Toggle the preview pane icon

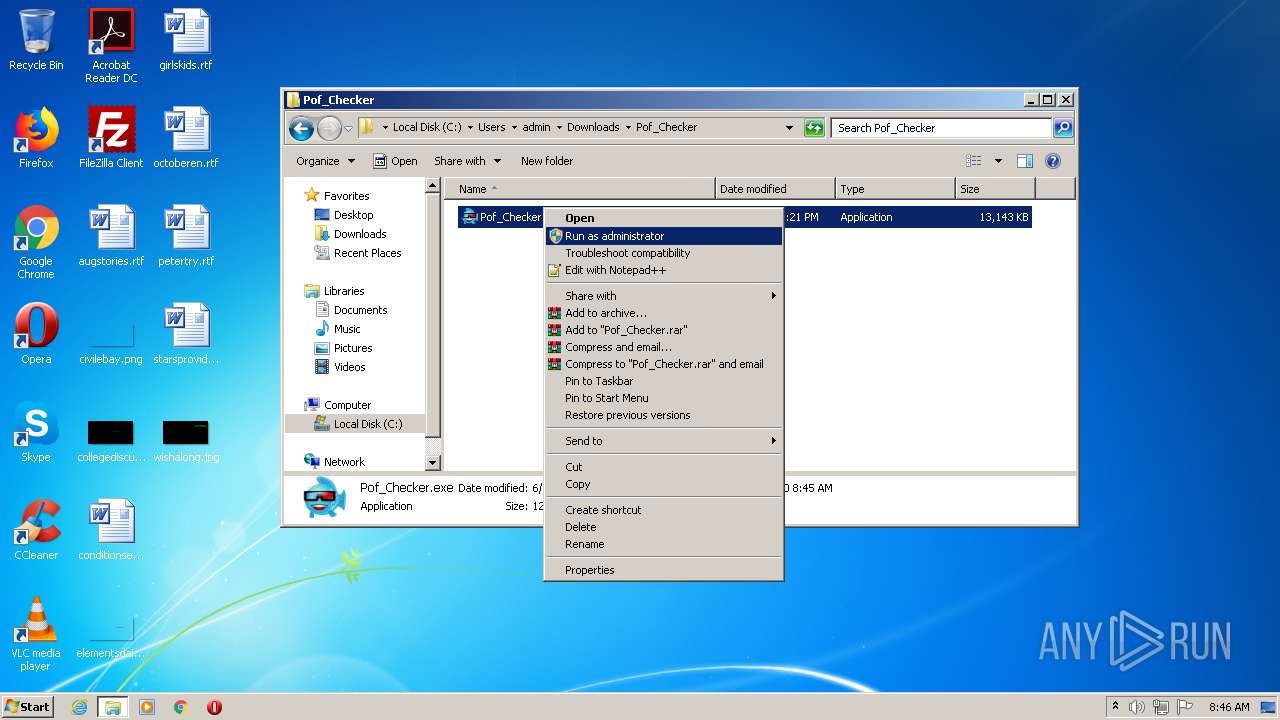coord(1024,161)
